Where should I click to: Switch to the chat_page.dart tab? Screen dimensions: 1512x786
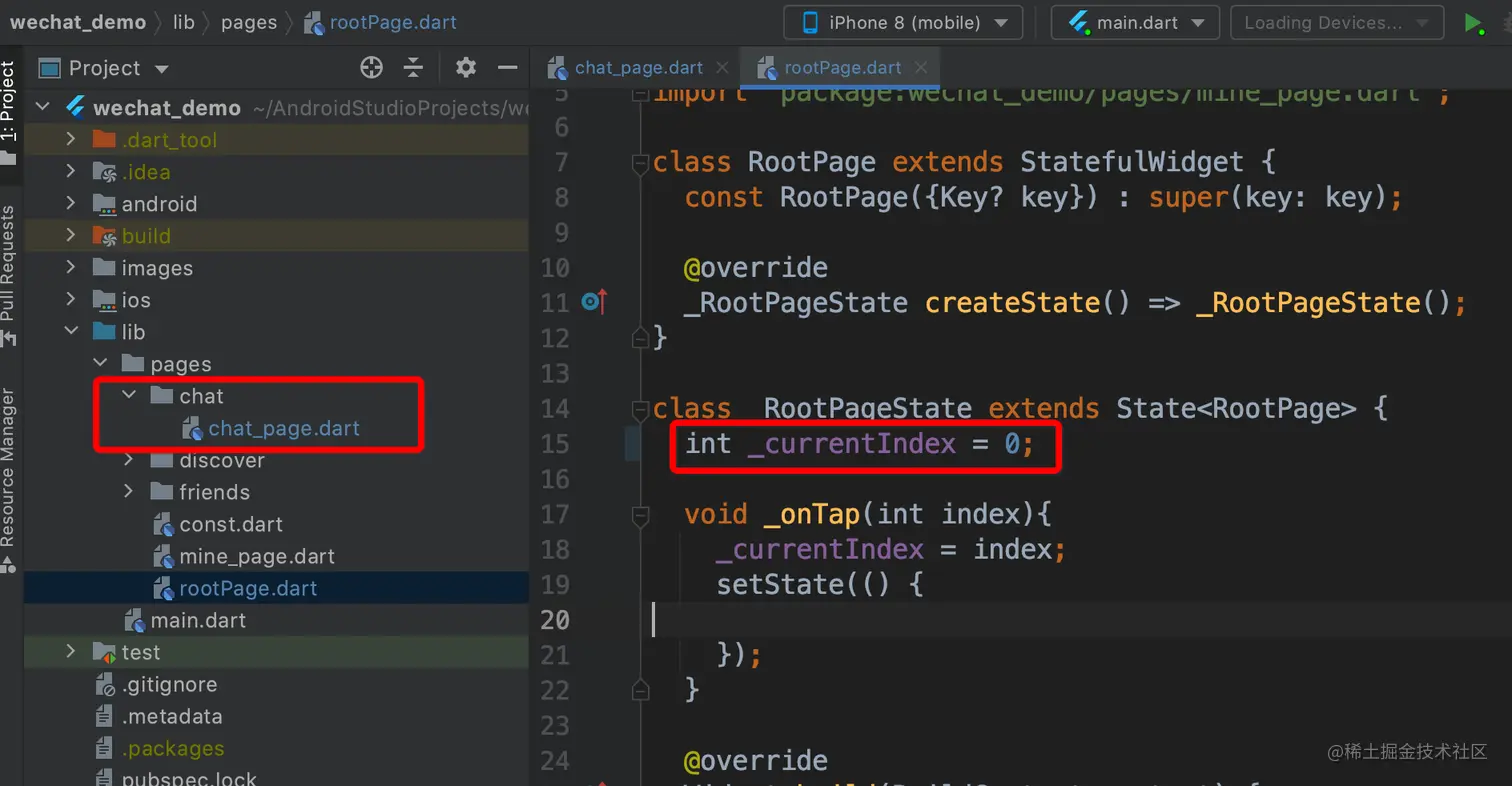click(638, 68)
